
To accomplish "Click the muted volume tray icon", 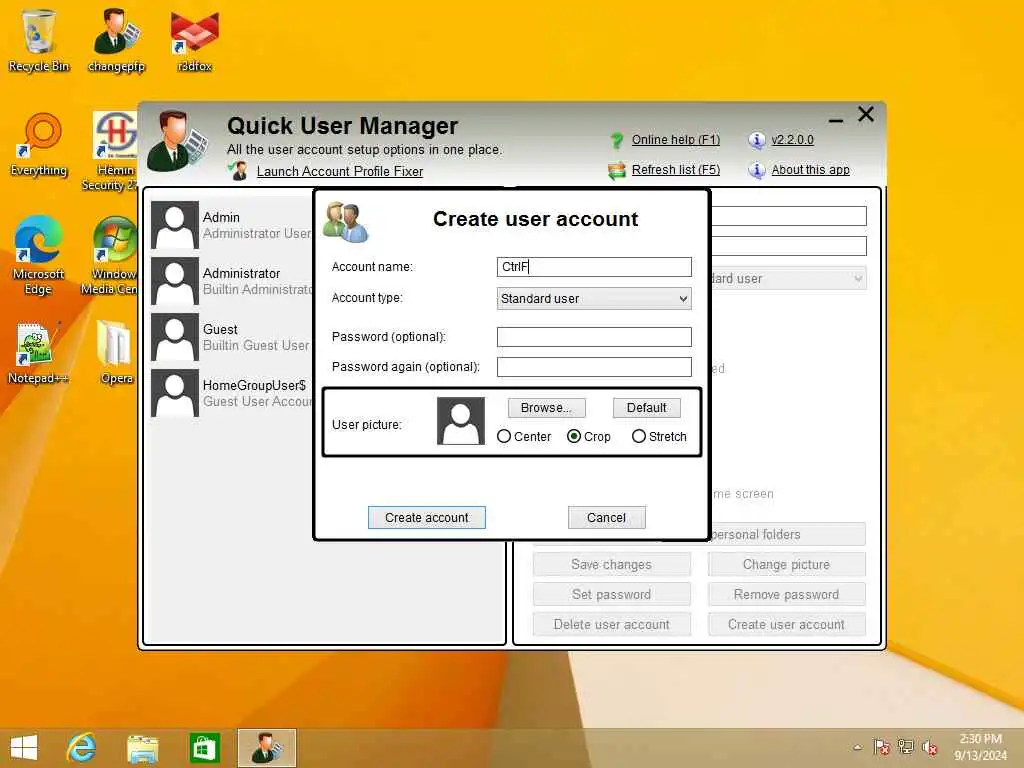I will coord(929,746).
